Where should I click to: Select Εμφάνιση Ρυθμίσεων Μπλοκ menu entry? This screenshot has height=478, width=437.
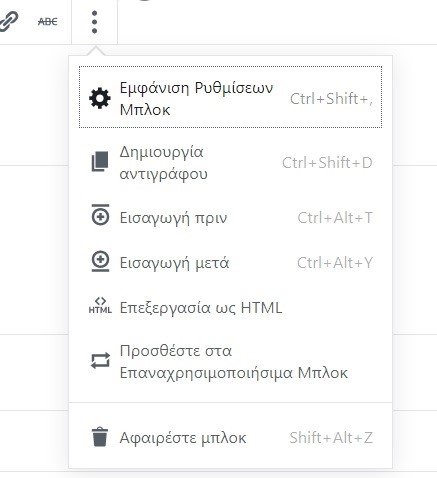(230, 97)
